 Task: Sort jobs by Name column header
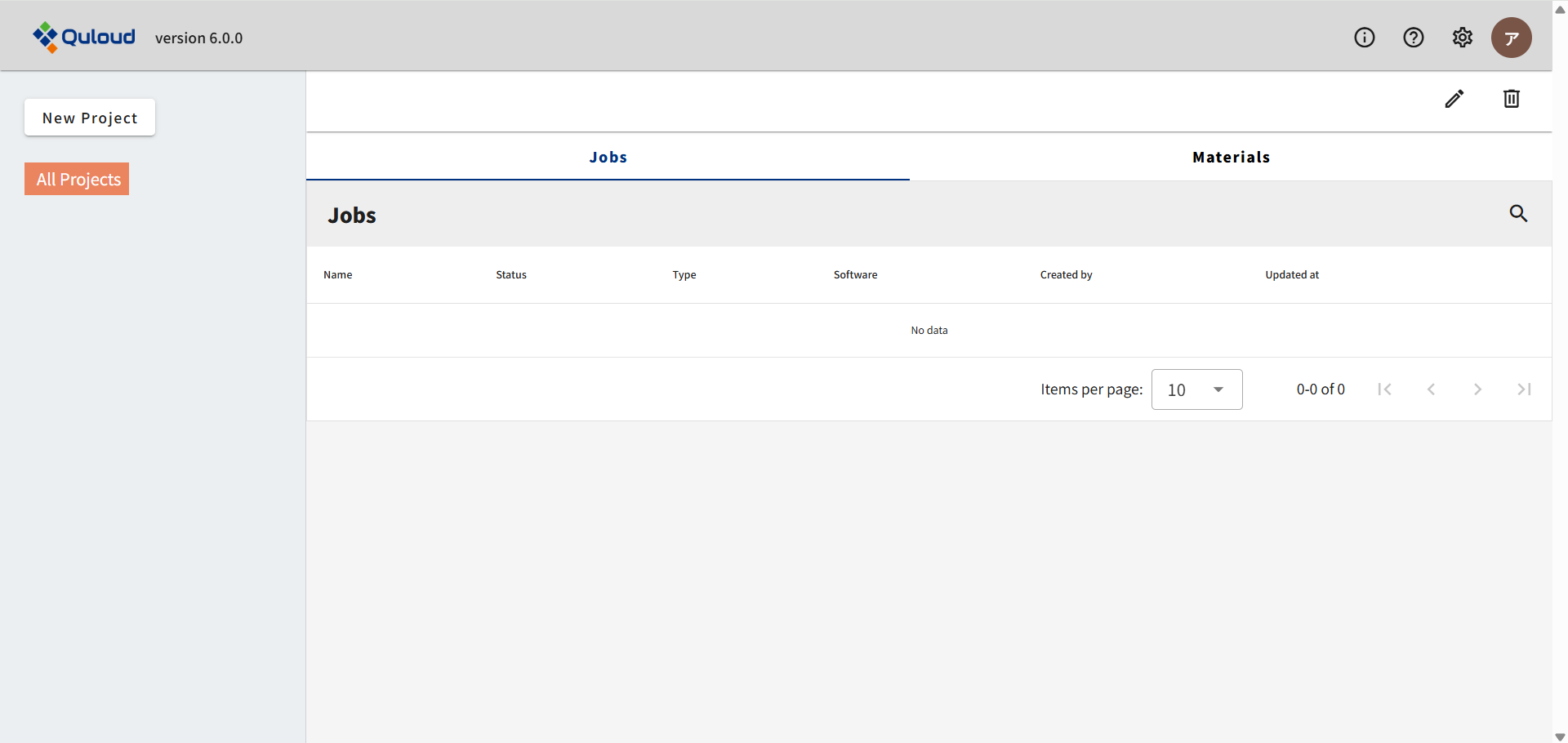pos(337,274)
